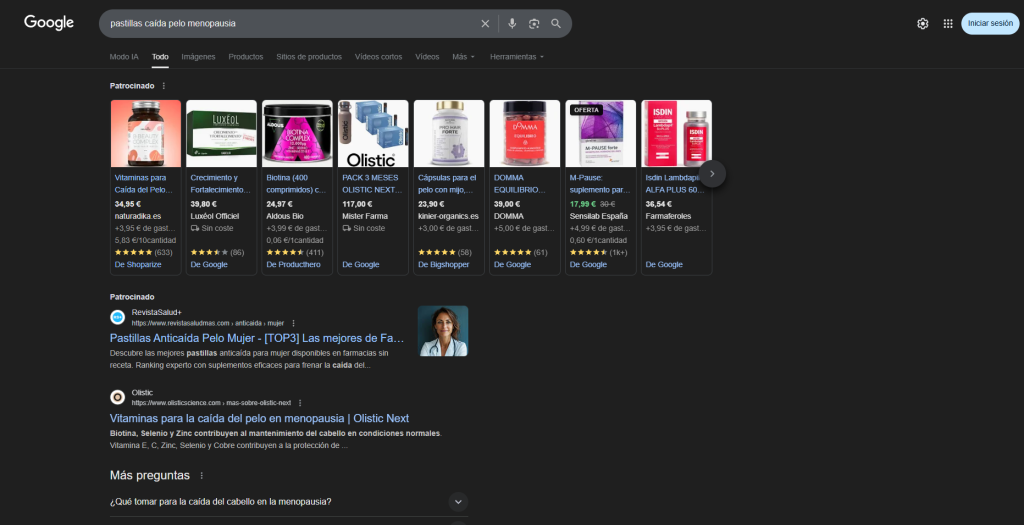Open the settings gear icon
1024x525 pixels.
coord(922,24)
